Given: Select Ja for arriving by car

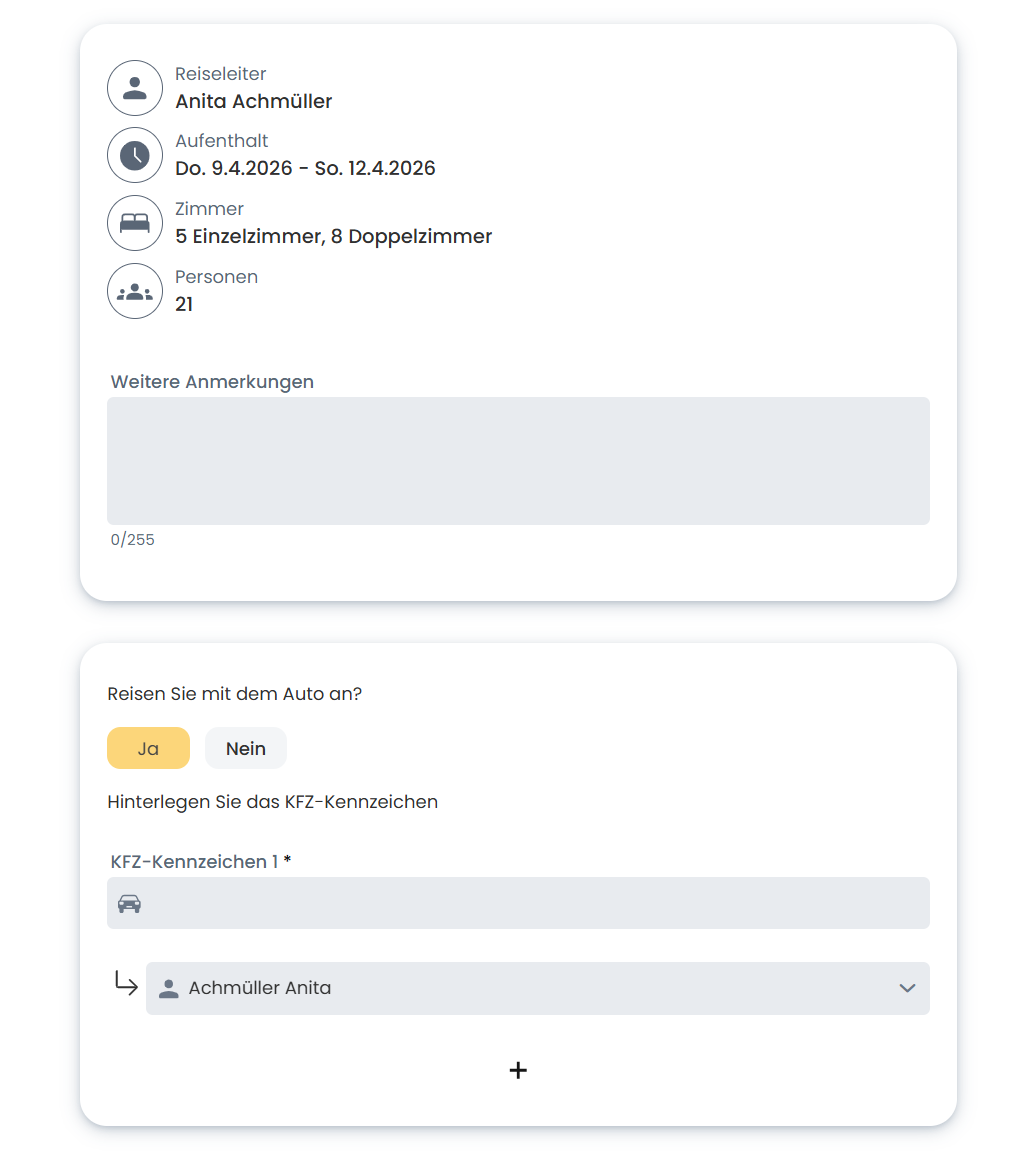Looking at the screenshot, I should click(148, 748).
